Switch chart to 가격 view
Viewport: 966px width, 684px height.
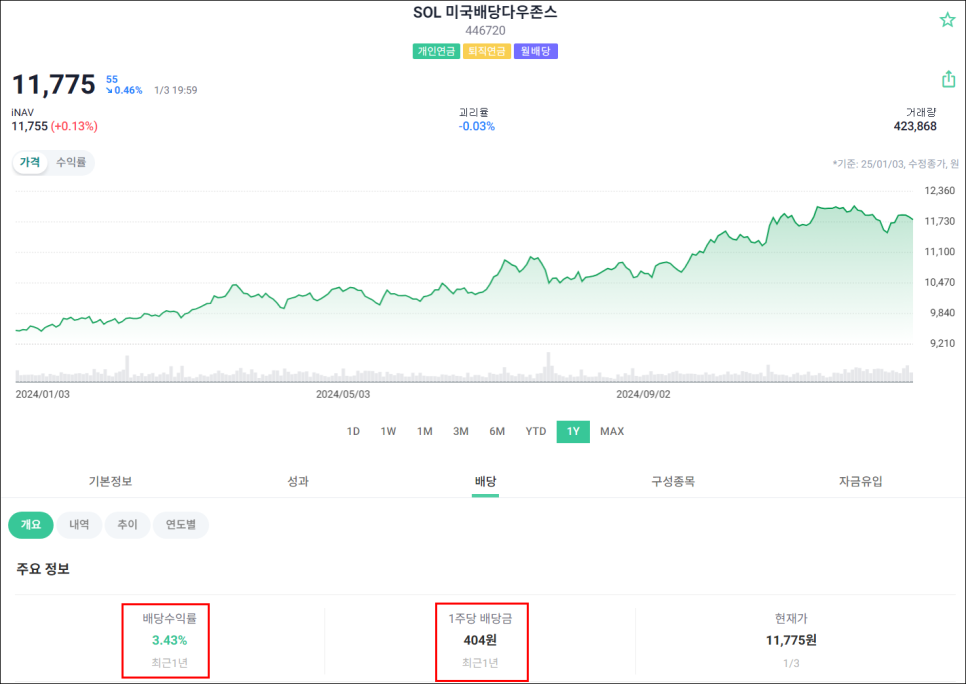click(30, 162)
